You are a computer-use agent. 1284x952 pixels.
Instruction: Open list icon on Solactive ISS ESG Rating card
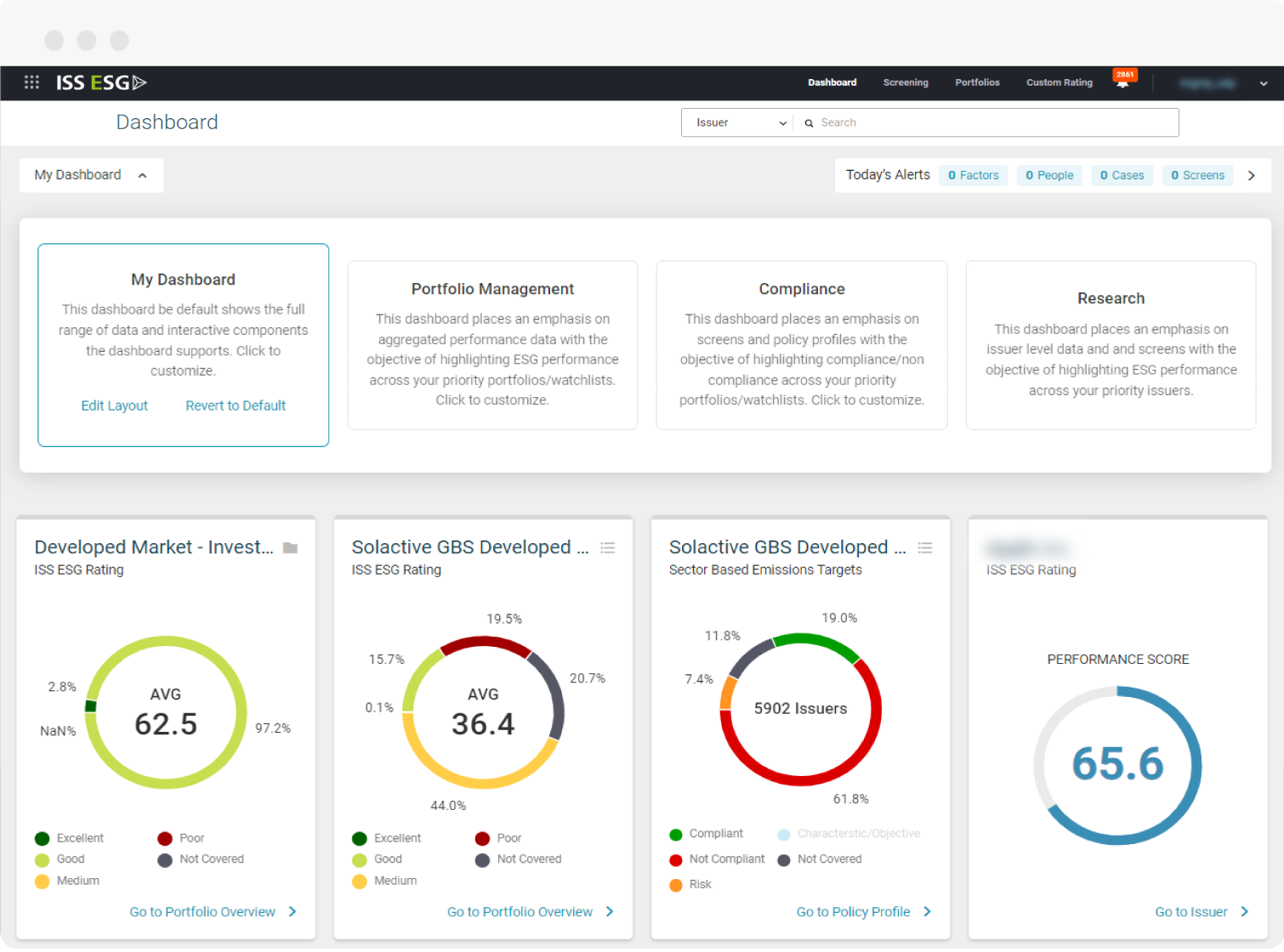[607, 548]
